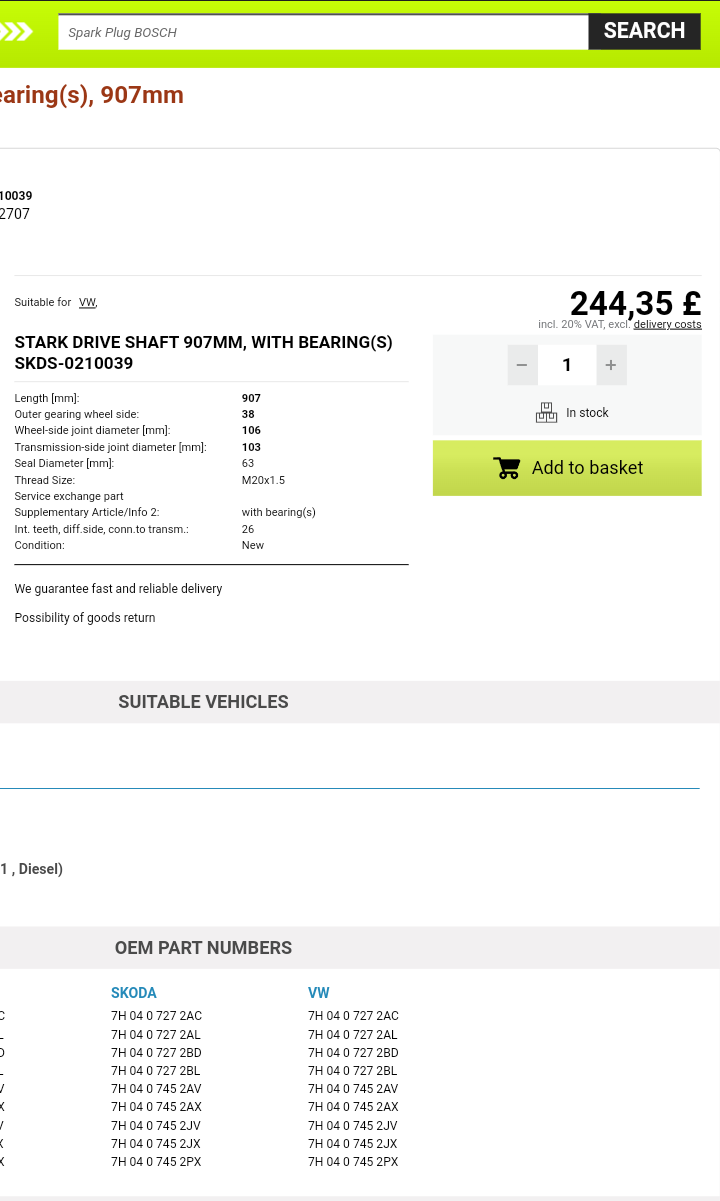
Task: Follow the VW suitable-for link
Action: tap(87, 302)
